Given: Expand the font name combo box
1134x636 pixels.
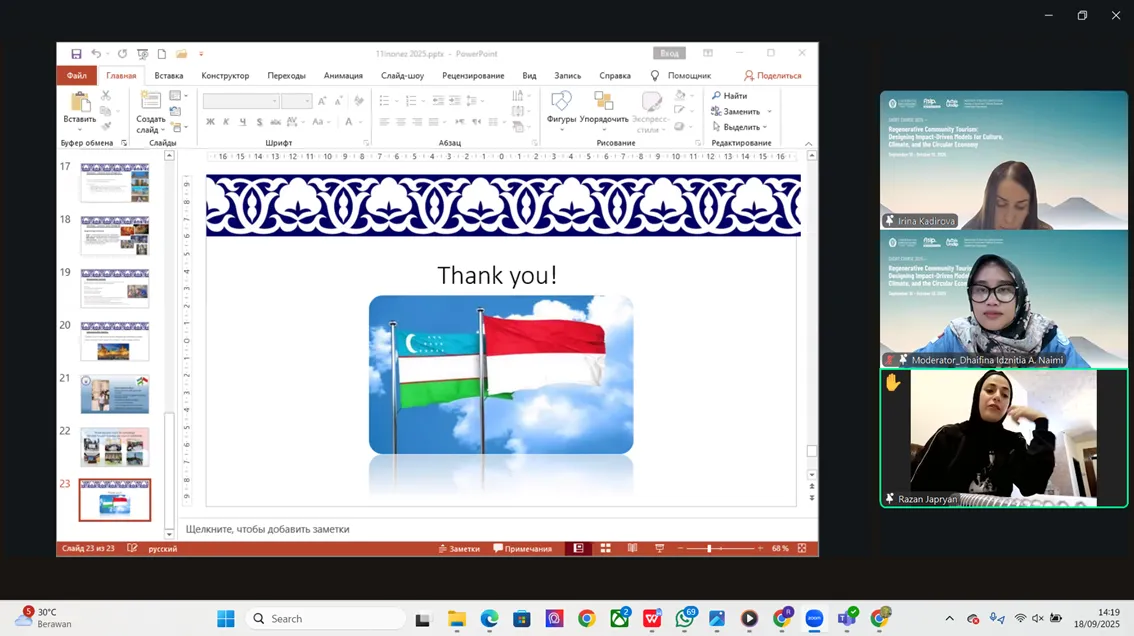Looking at the screenshot, I should pos(275,101).
